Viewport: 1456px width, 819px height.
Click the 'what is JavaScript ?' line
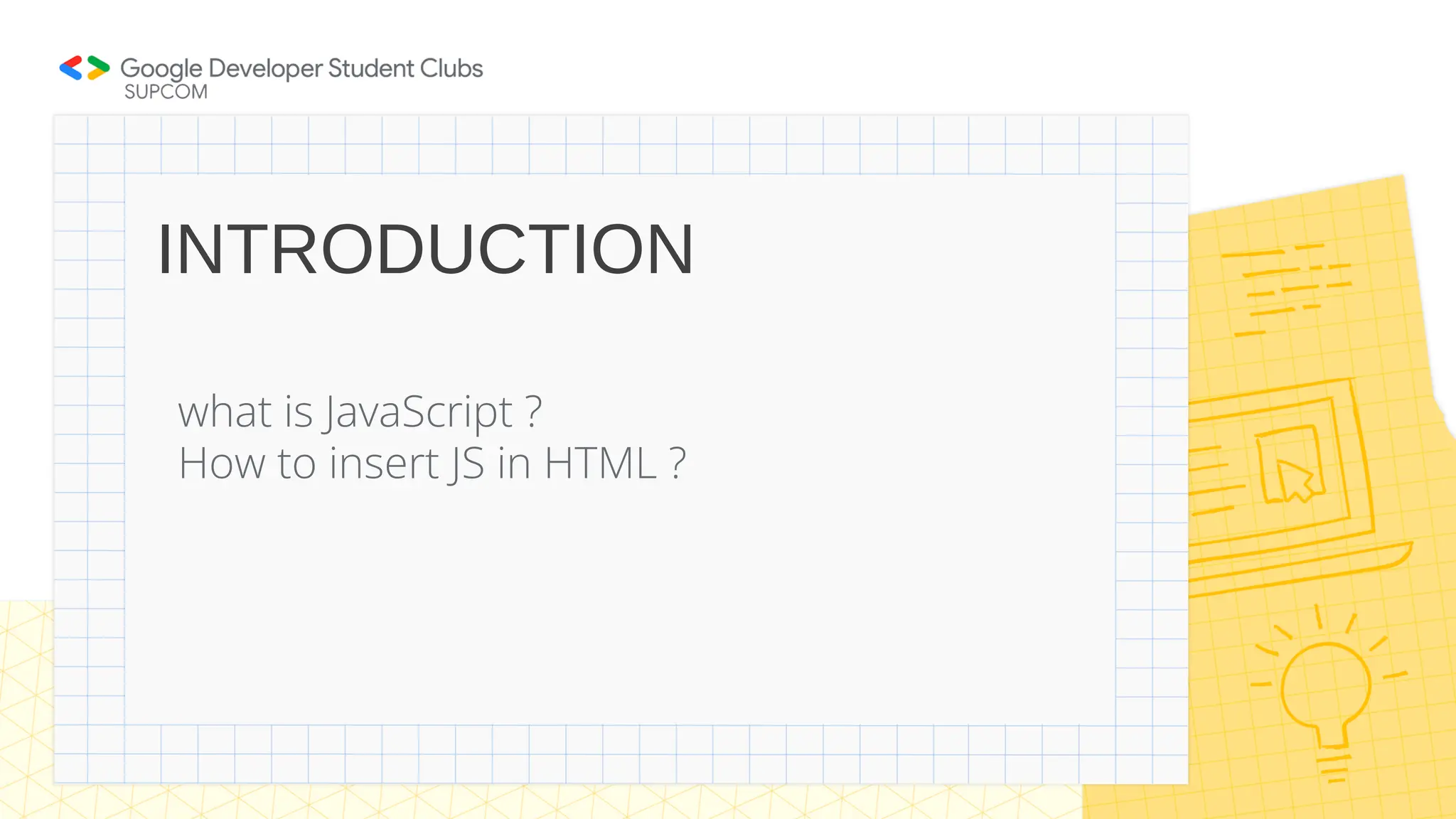(x=360, y=412)
